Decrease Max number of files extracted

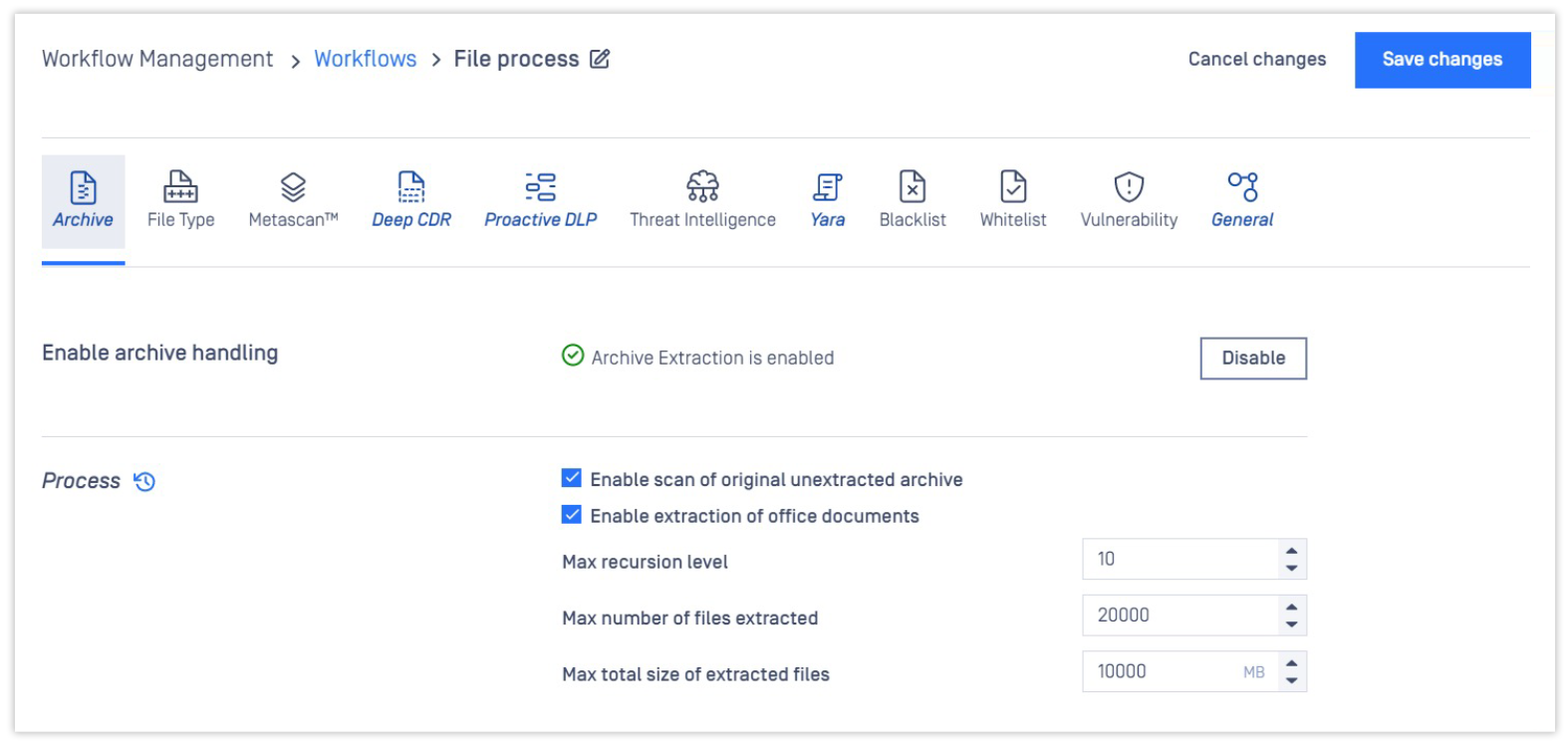pos(1291,624)
